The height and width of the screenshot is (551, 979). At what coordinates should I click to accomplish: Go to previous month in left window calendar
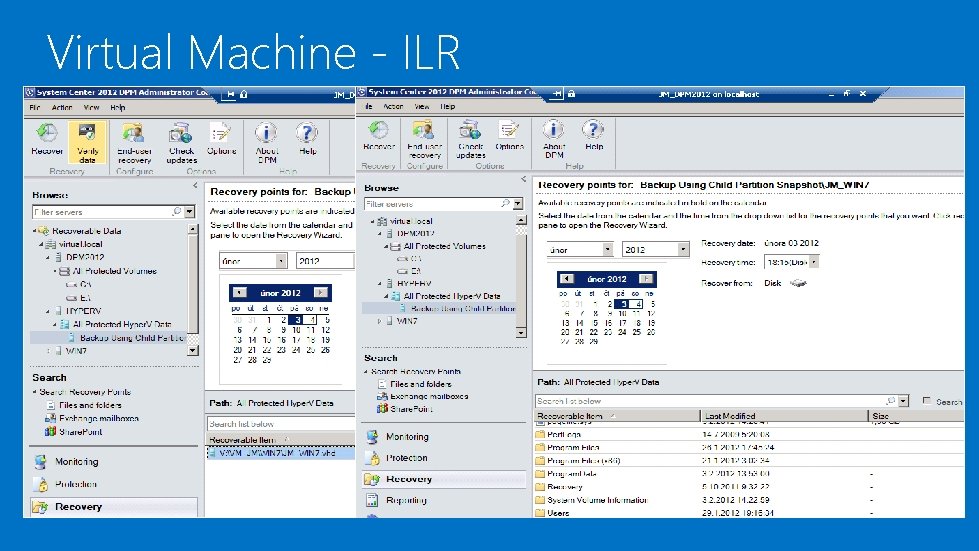click(240, 292)
